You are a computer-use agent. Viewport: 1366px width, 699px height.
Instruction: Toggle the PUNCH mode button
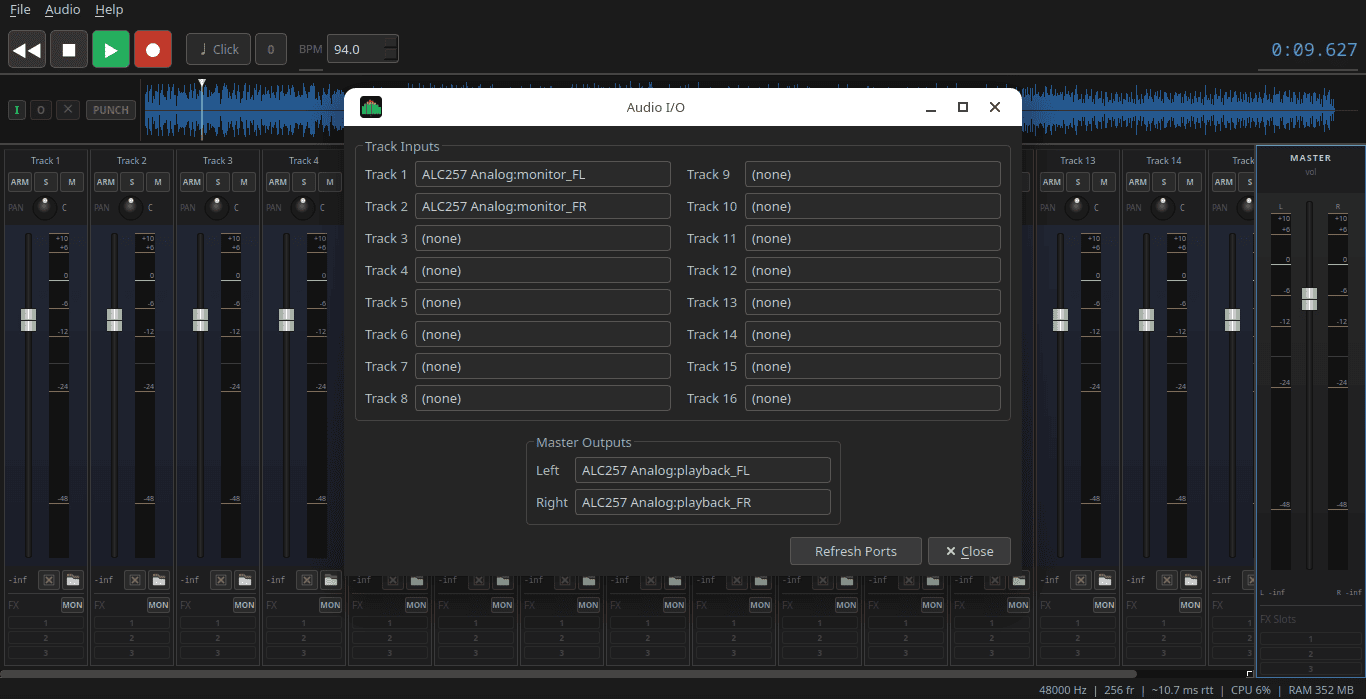[x=110, y=110]
